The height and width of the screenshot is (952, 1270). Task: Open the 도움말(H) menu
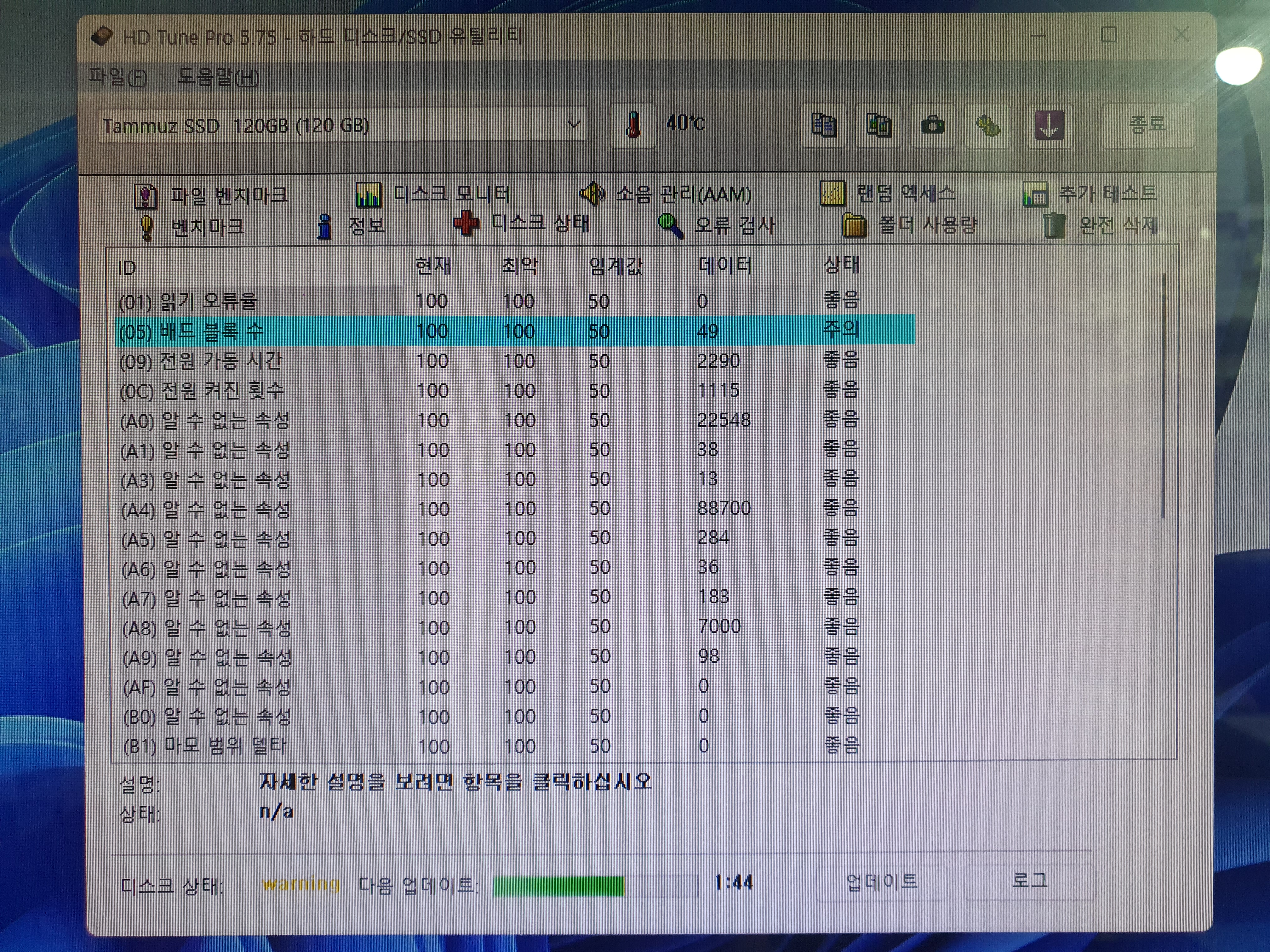point(218,77)
